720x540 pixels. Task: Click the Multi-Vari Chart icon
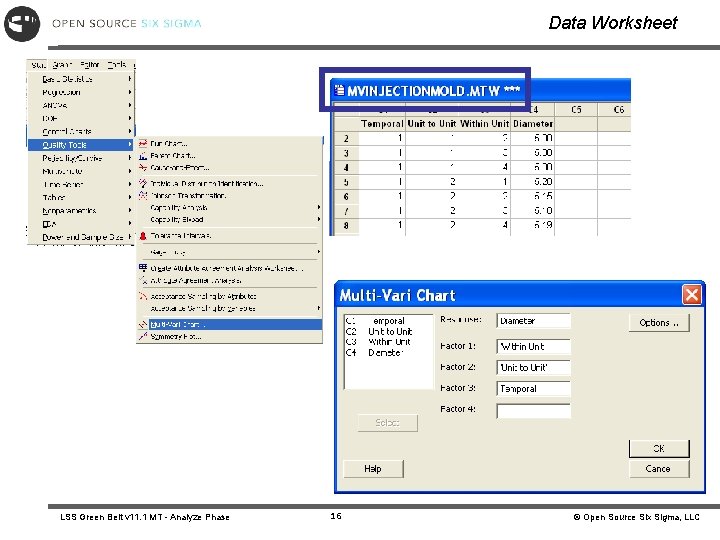pos(143,325)
